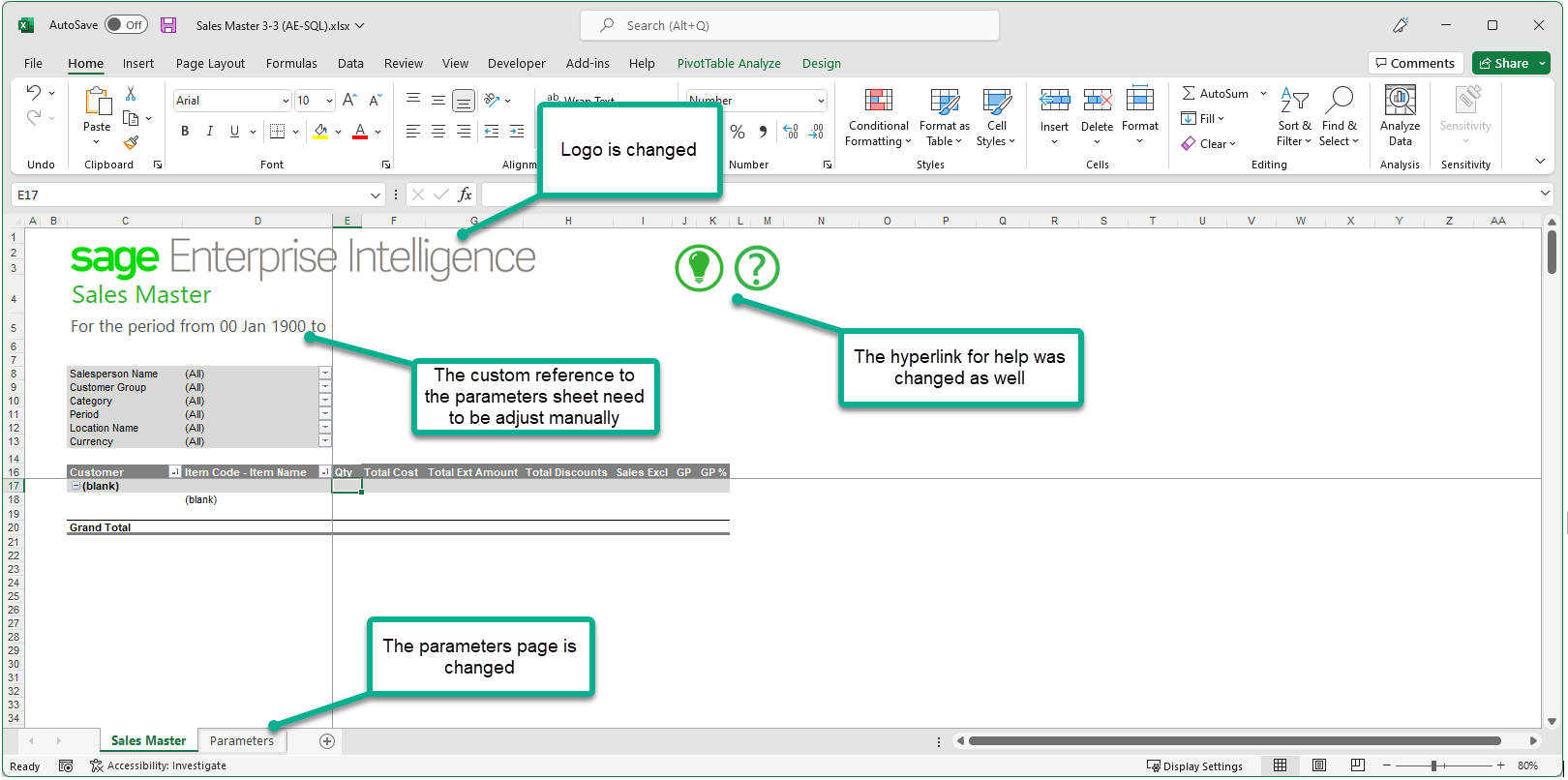Screen dimensions: 1568x780
Task: Switch to the Parameters sheet tab
Action: 241,741
